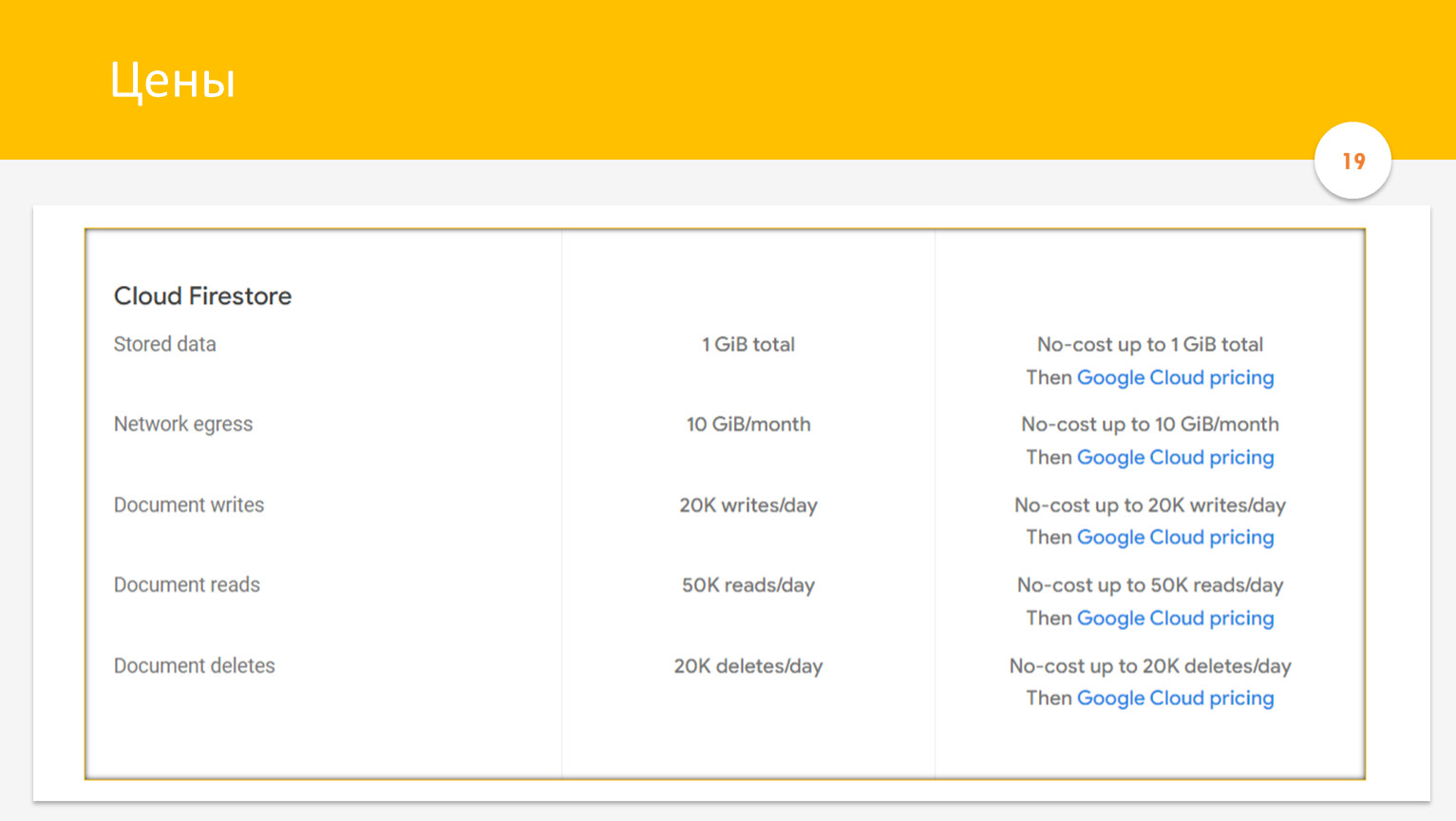Select the 20K writes/day cell
This screenshot has height=821, width=1456.
pos(748,505)
